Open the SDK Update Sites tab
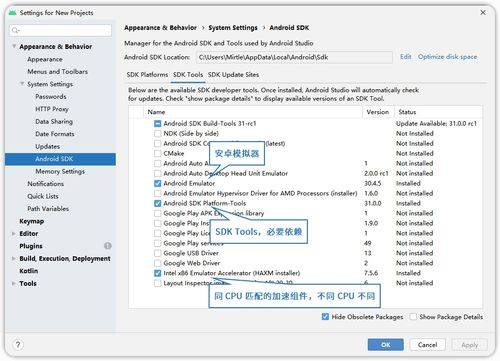This screenshot has height=361, width=500. tap(233, 75)
